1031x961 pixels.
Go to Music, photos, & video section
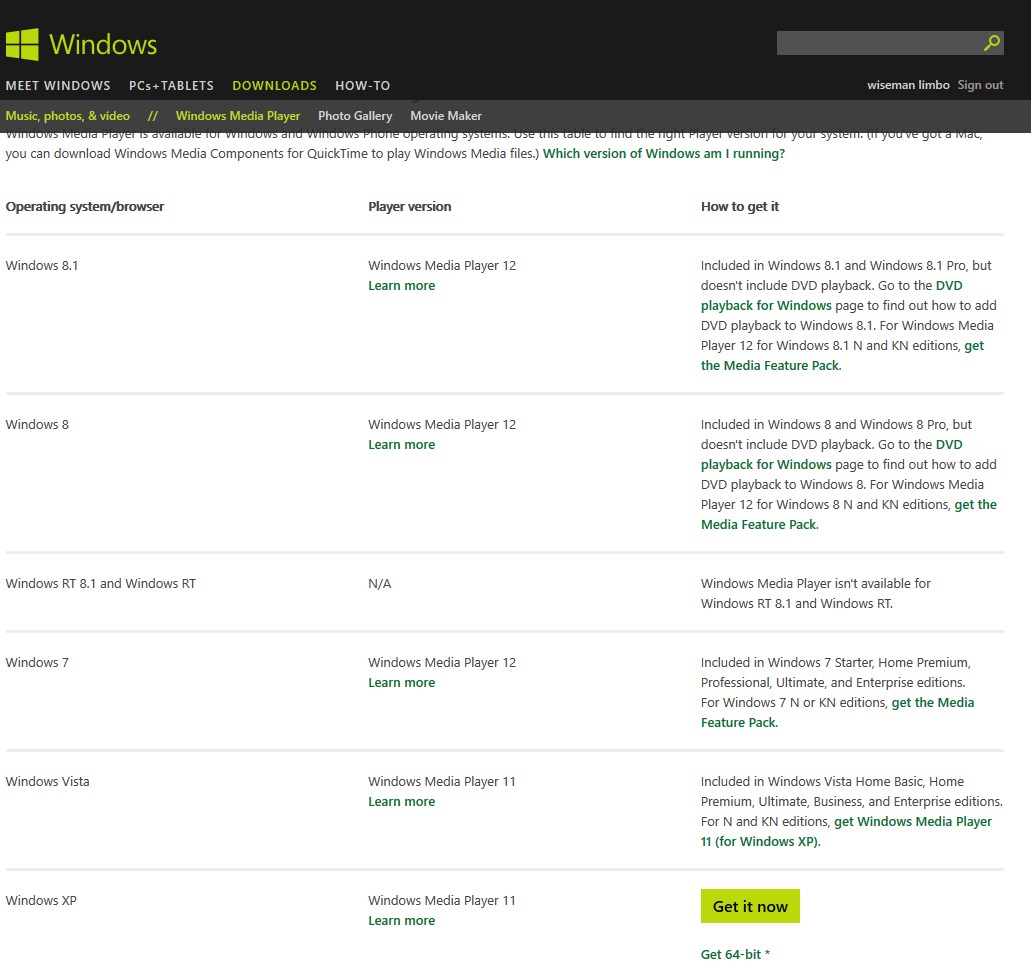click(x=68, y=116)
